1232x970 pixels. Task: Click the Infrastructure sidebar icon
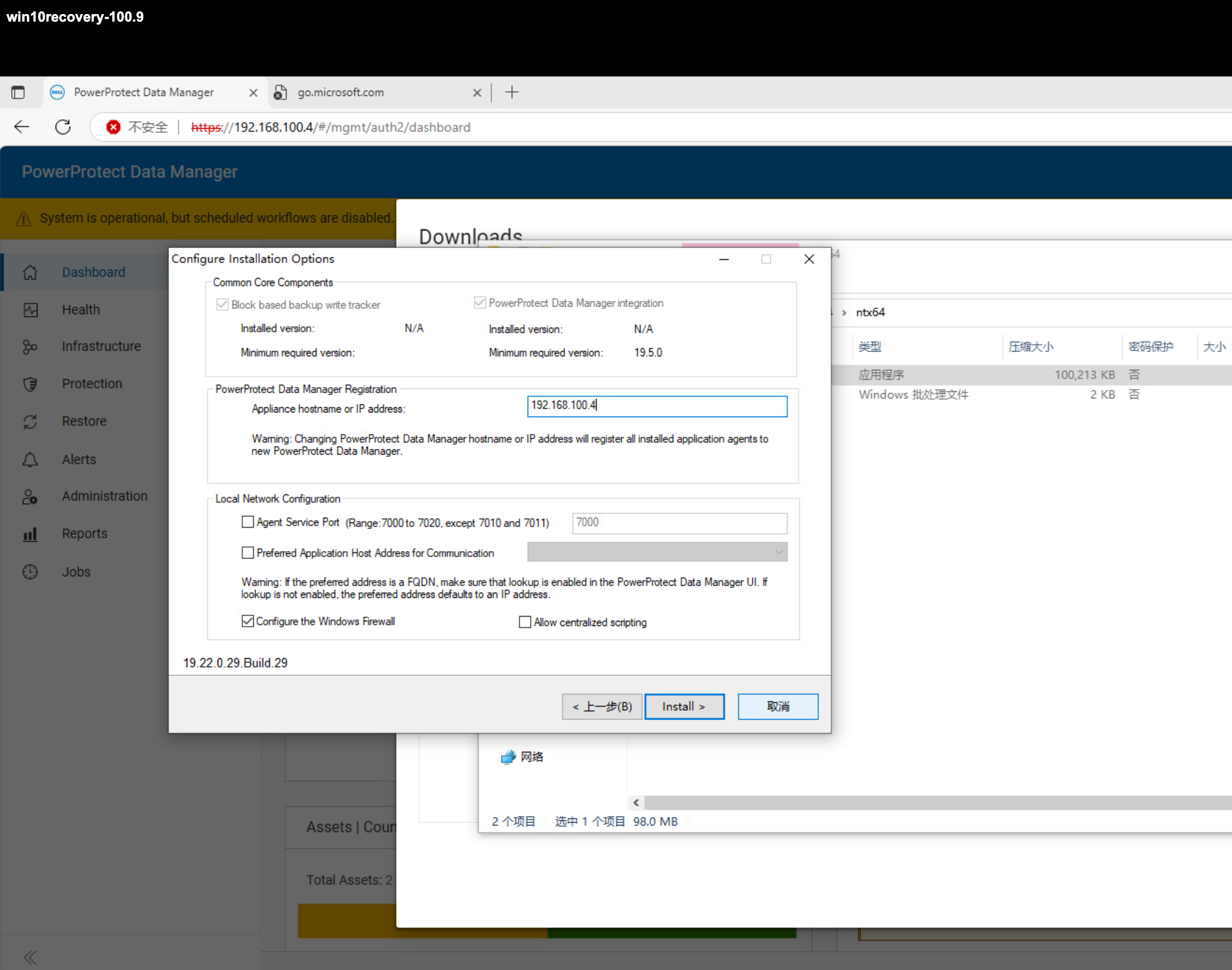(x=30, y=347)
